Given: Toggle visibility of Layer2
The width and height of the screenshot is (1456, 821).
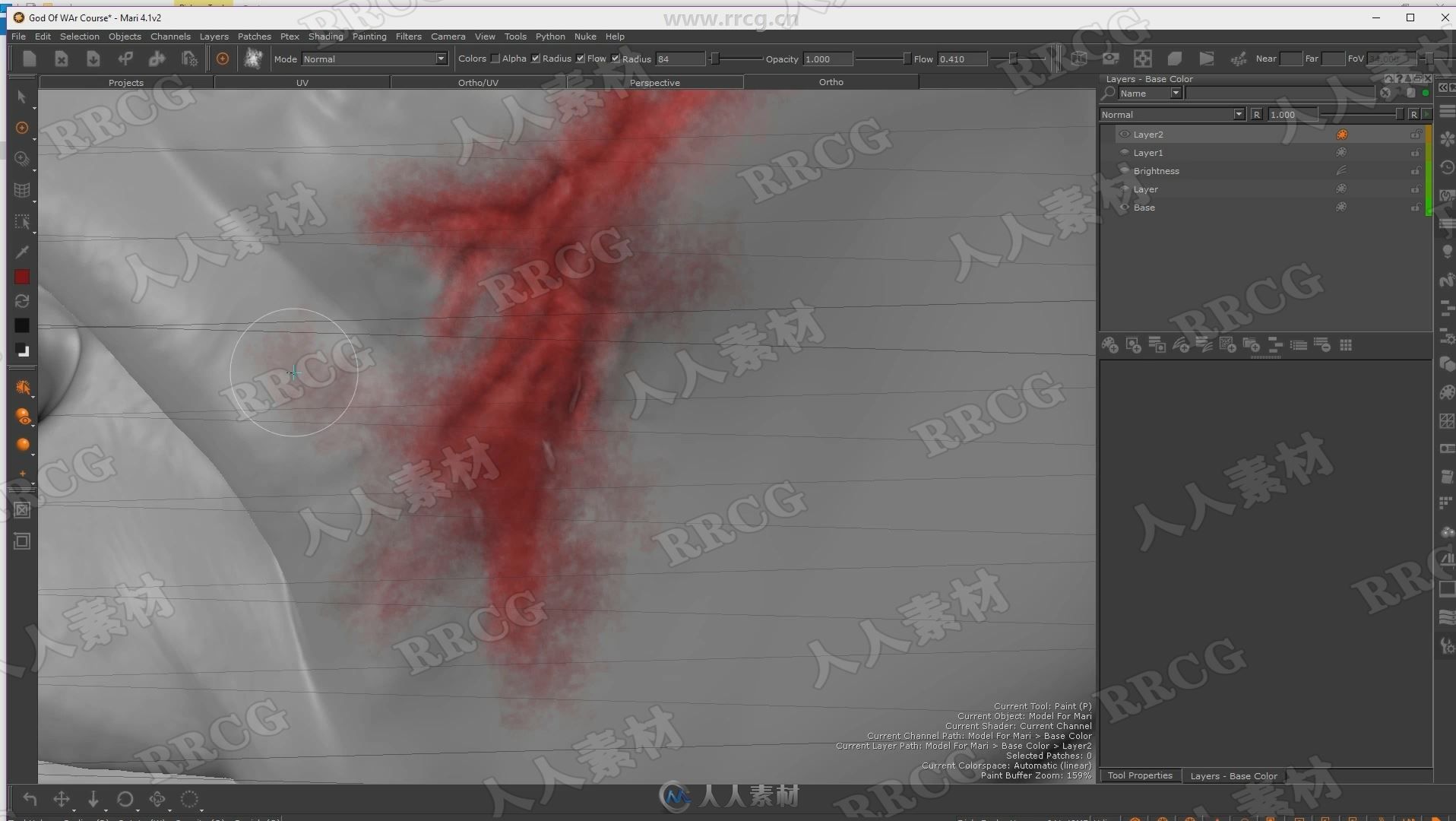Looking at the screenshot, I should [x=1124, y=135].
